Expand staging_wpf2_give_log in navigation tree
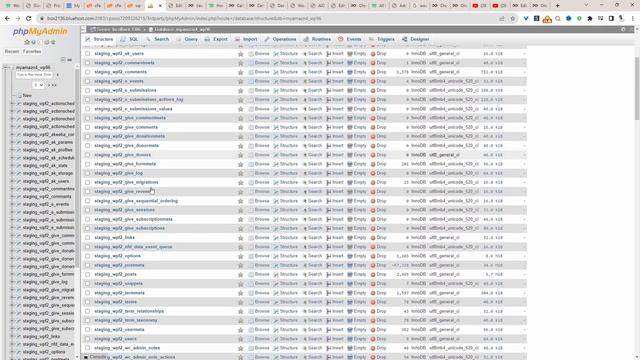This screenshot has height=360, width=640. click(x=12, y=282)
